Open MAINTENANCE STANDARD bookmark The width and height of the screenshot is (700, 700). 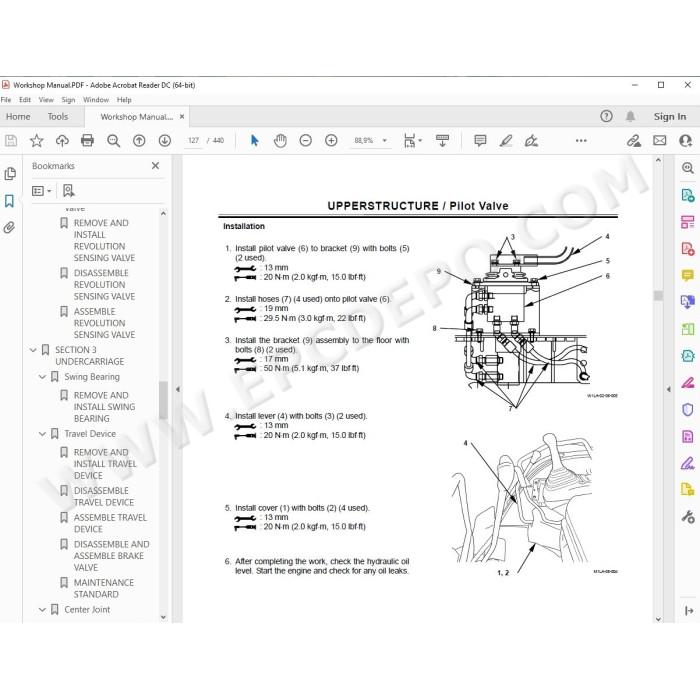pos(104,588)
